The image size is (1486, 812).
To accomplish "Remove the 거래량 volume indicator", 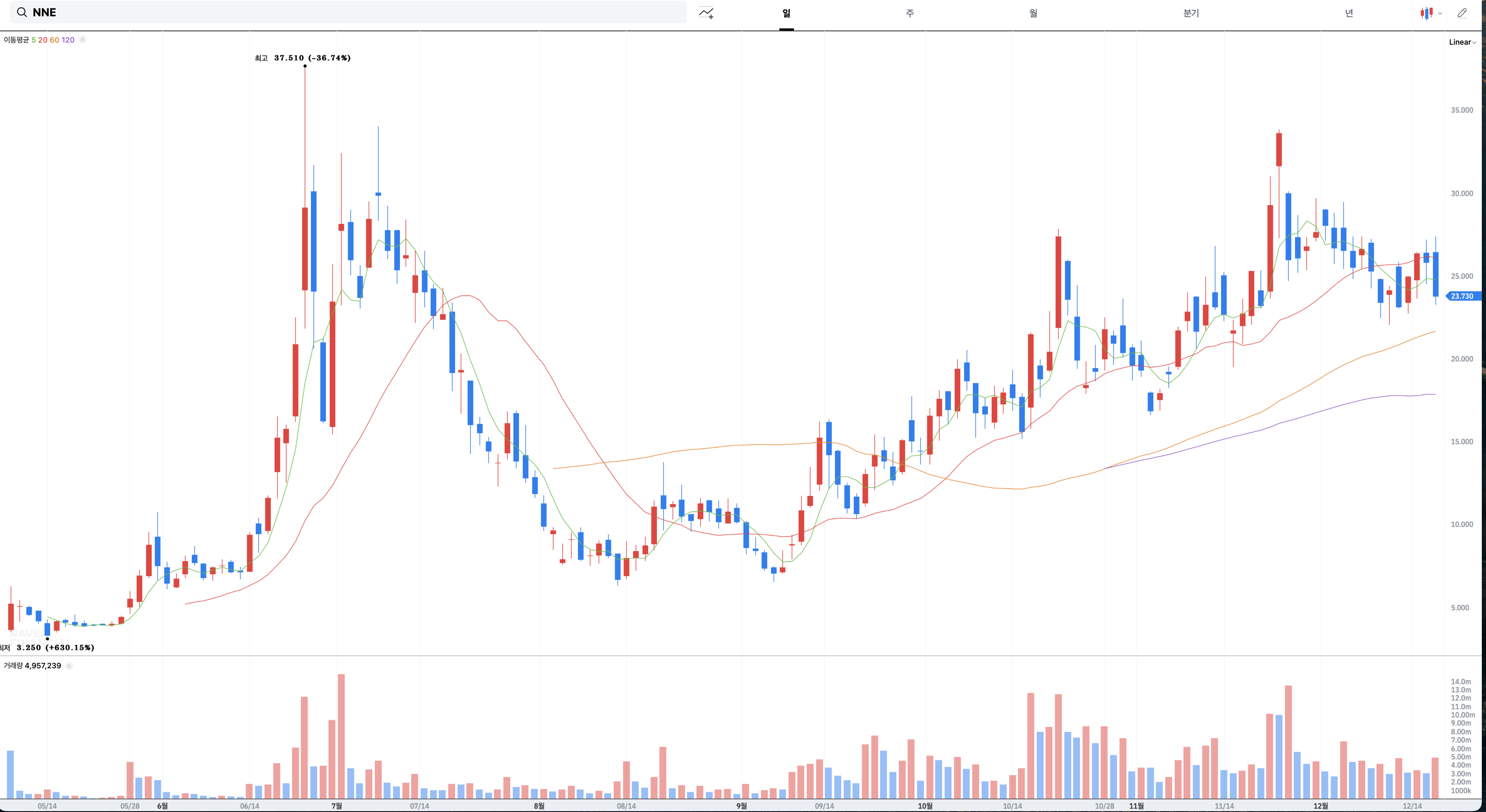I will pos(69,665).
